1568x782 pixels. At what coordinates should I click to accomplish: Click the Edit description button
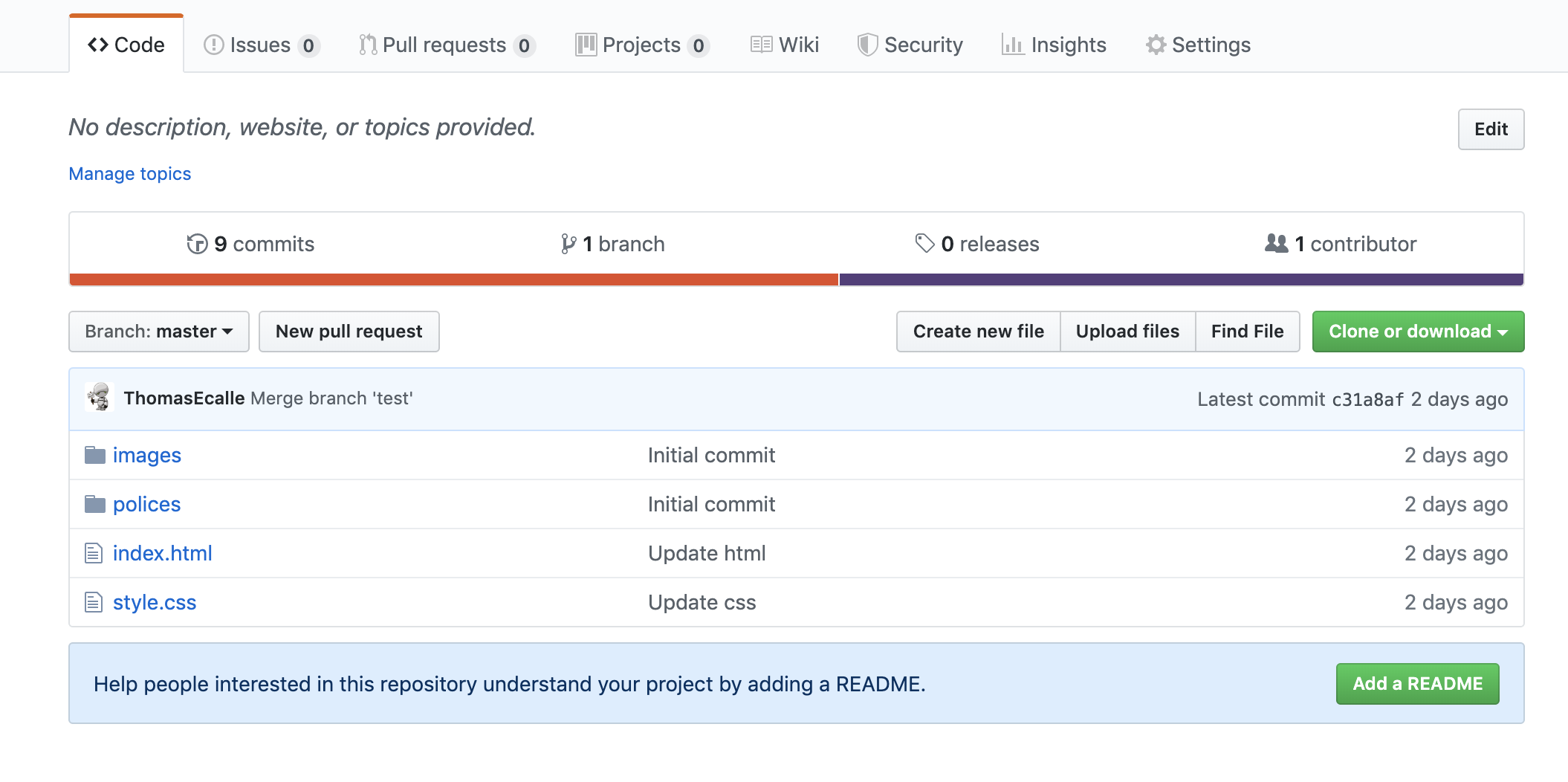(x=1491, y=129)
